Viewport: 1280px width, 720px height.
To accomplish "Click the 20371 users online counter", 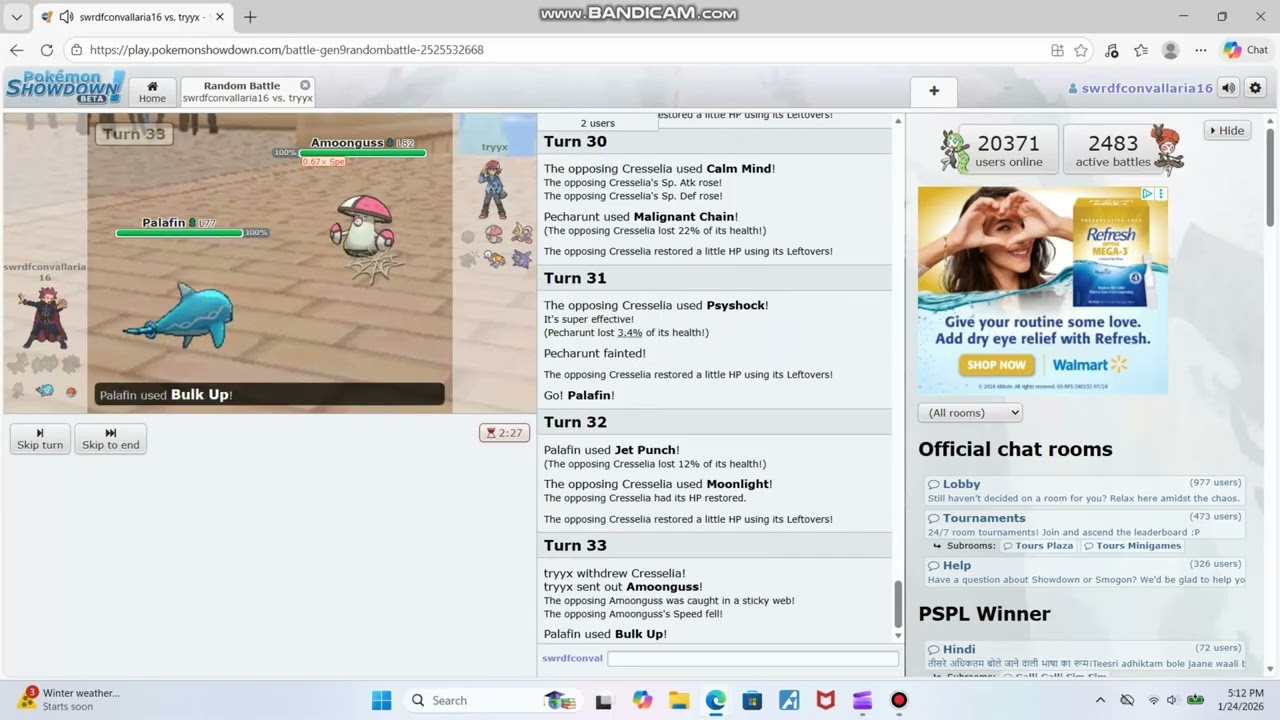I will tap(1008, 150).
